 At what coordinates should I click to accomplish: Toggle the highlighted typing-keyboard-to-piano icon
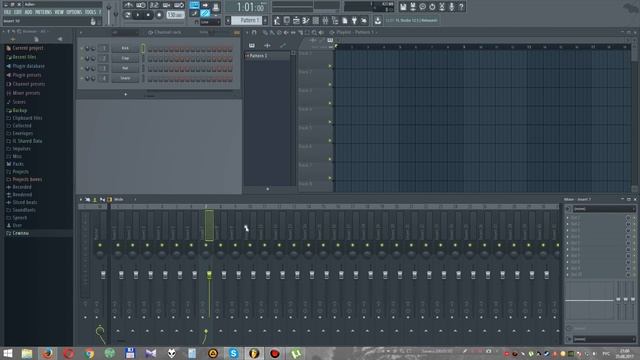click(x=194, y=5)
